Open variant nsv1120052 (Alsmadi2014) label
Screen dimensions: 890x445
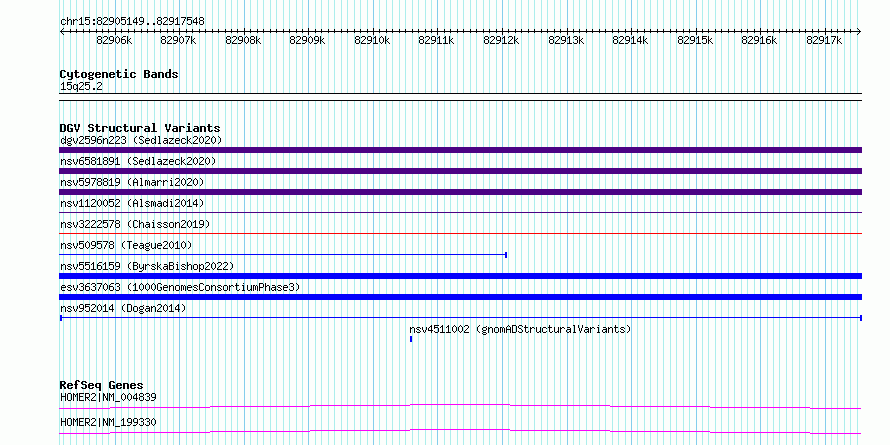coord(132,203)
